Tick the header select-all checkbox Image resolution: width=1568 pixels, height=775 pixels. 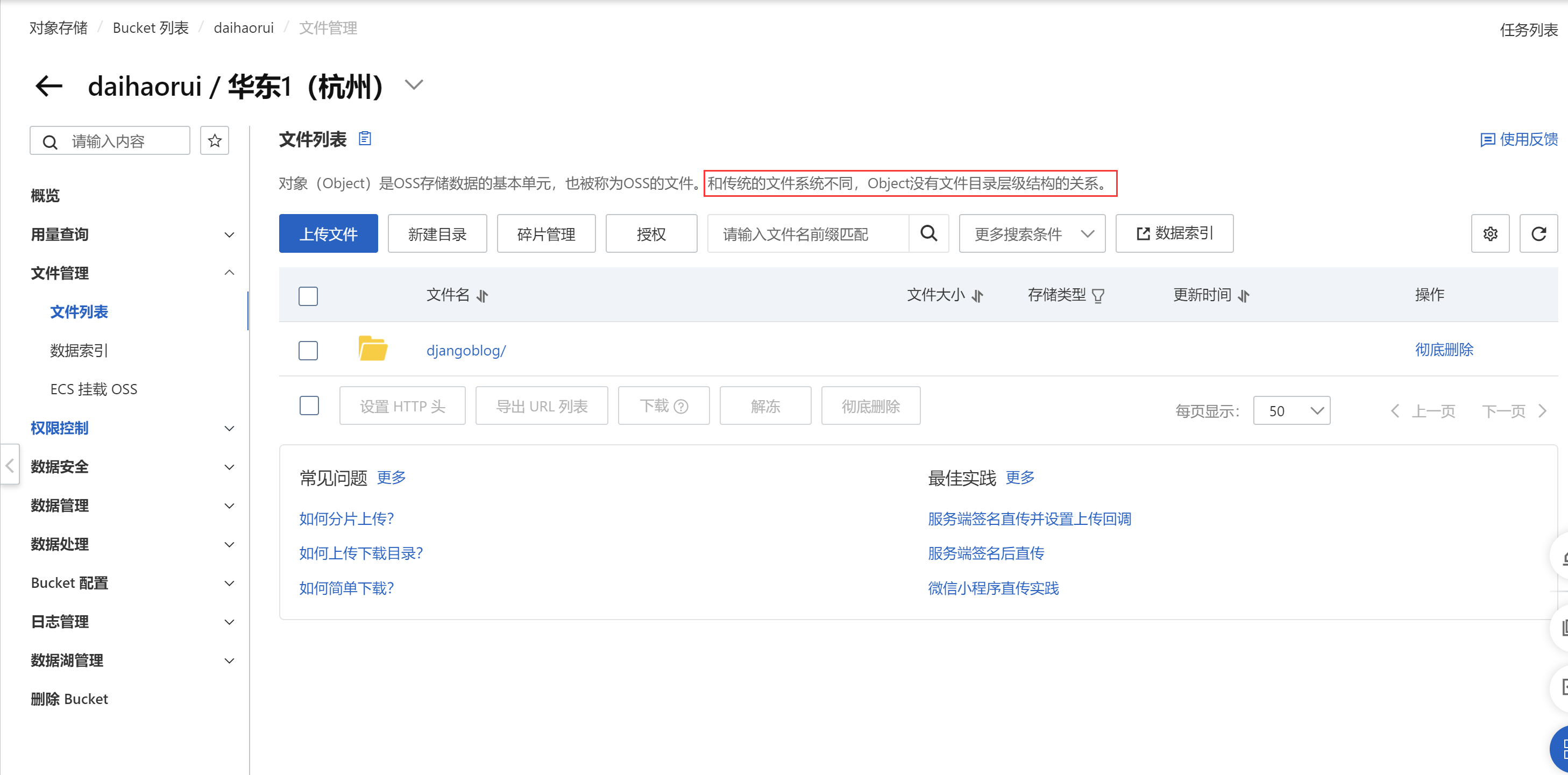[308, 296]
